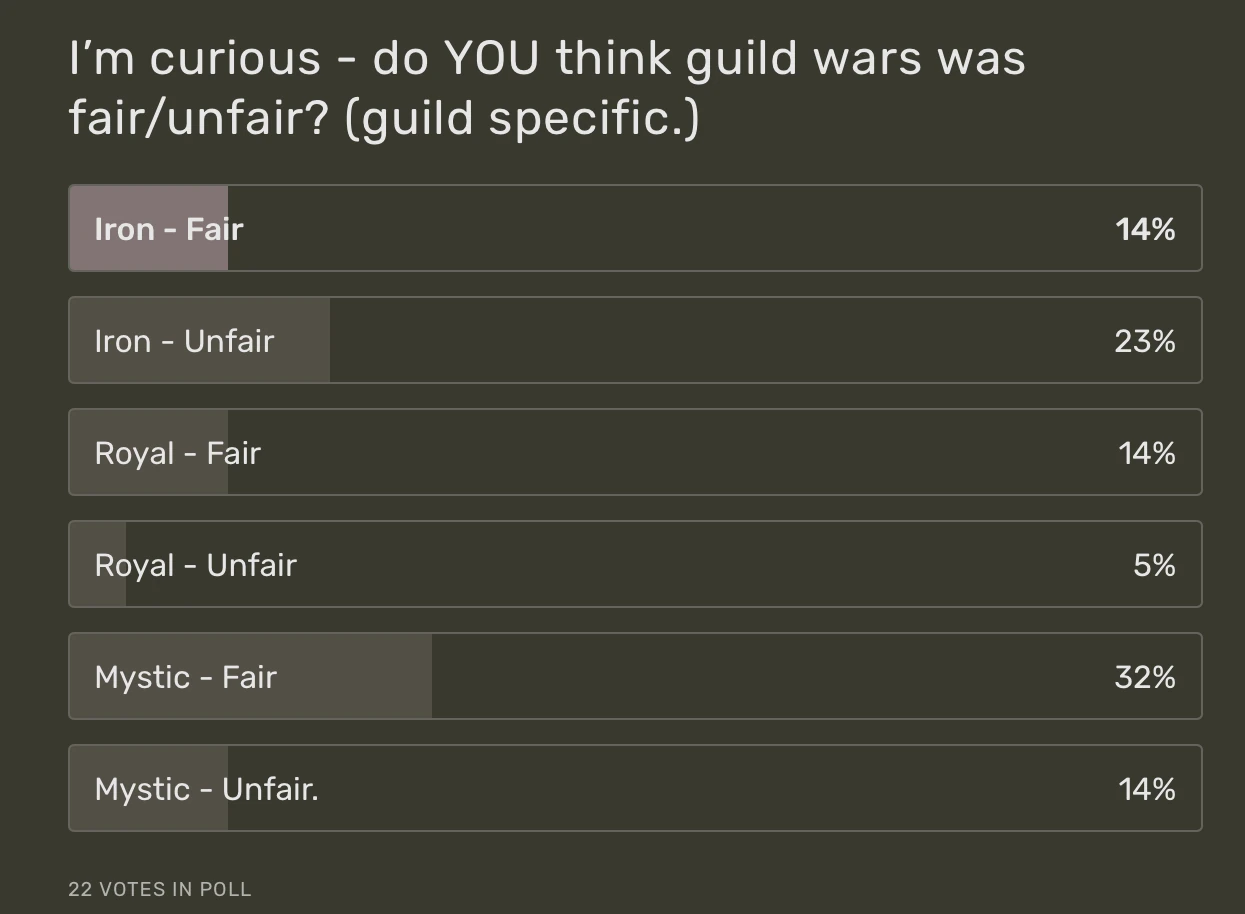This screenshot has width=1245, height=914.
Task: Click the 32% result percentage
Action: (x=1145, y=677)
